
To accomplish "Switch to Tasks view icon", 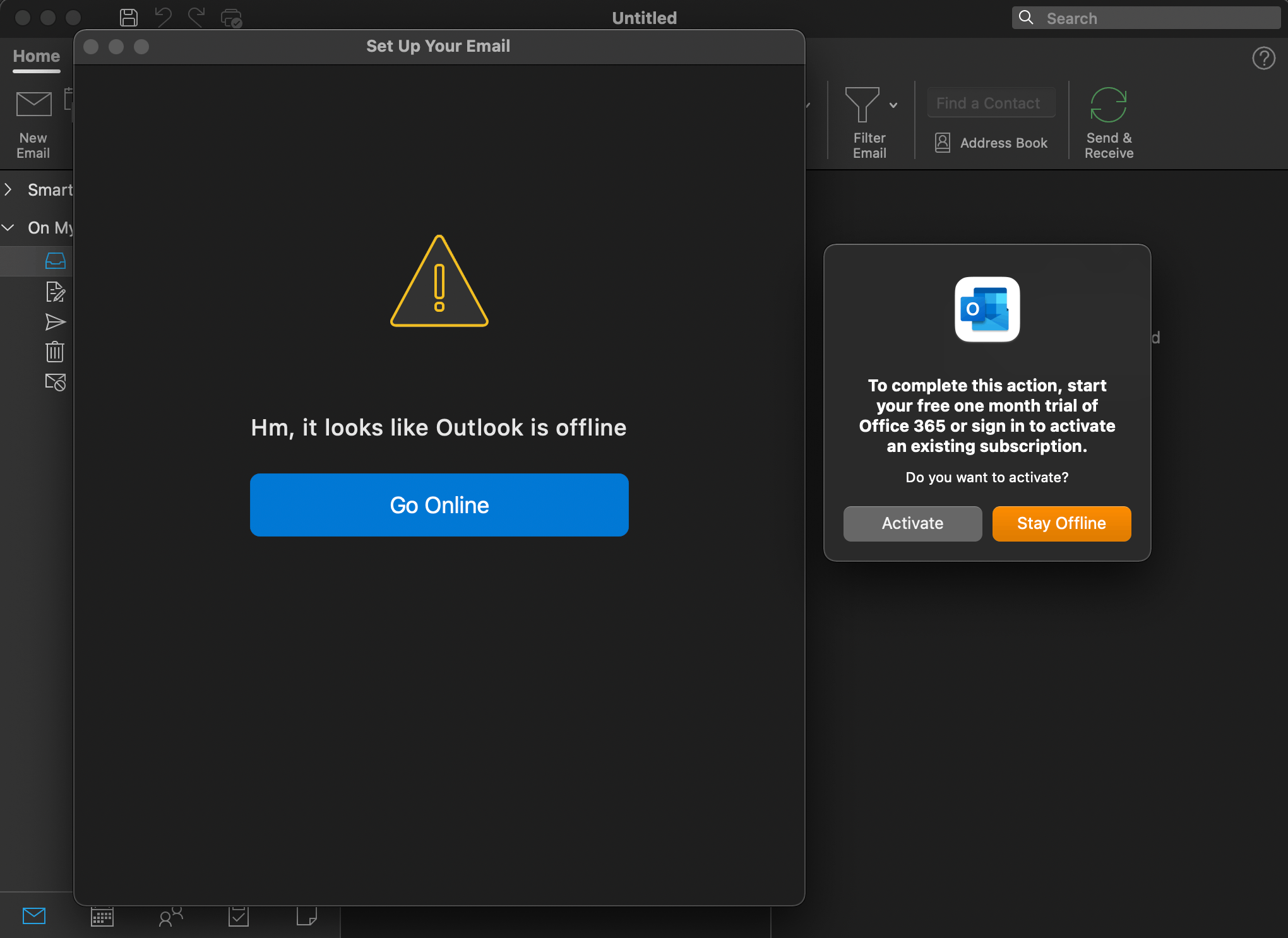I will pos(239,916).
